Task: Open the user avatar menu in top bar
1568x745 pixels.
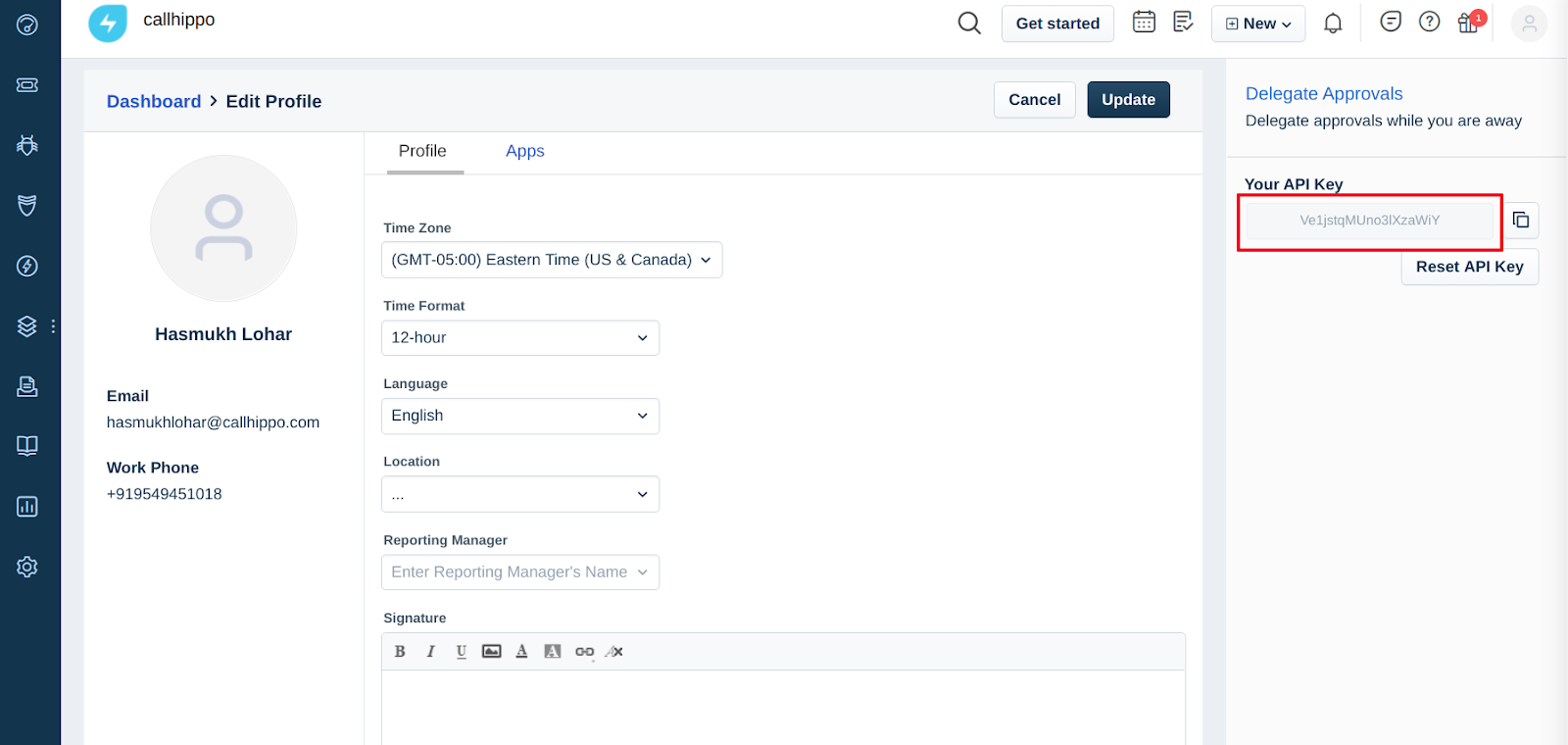Action: click(x=1529, y=24)
